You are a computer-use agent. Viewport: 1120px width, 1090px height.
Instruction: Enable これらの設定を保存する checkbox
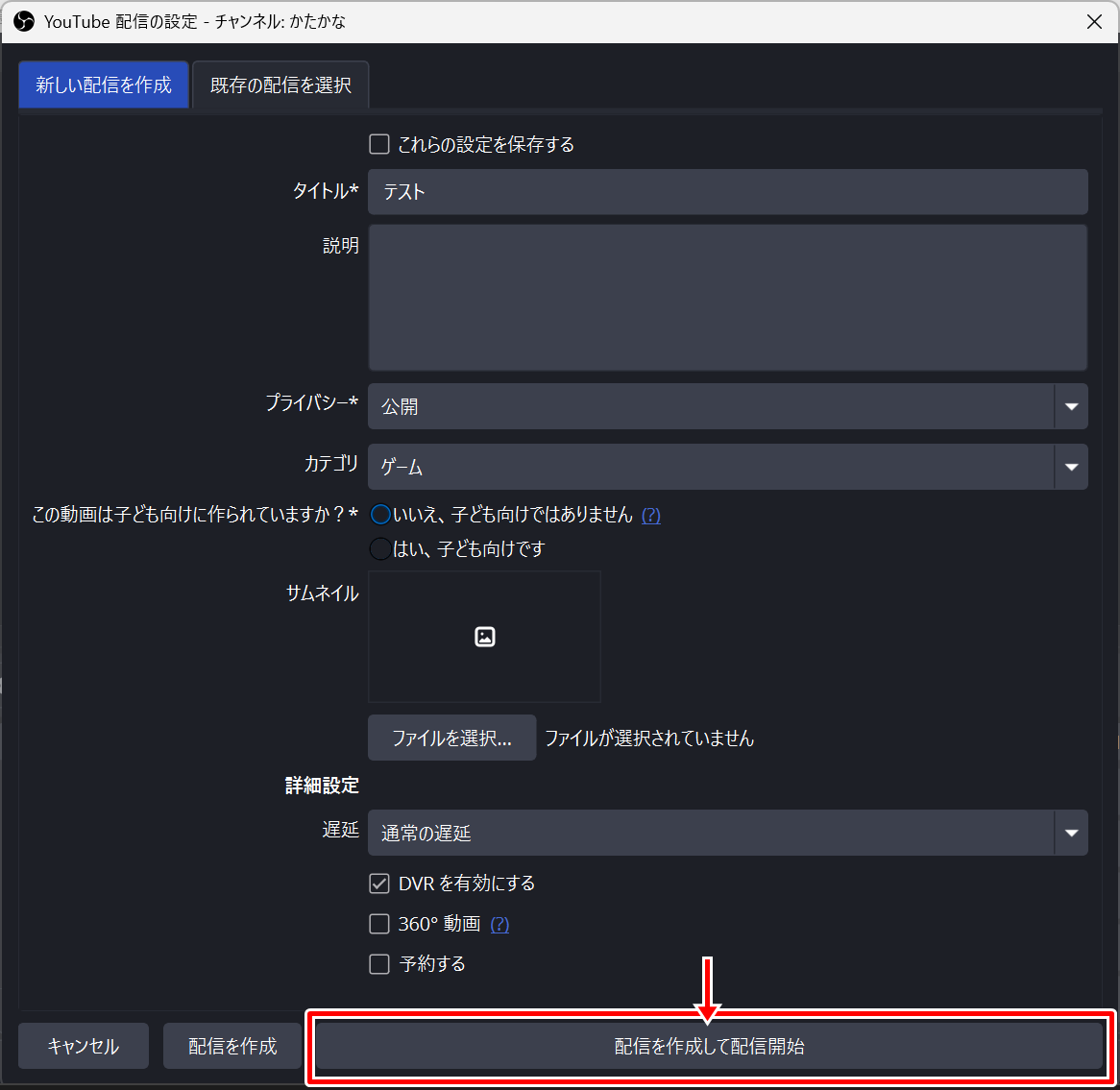pyautogui.click(x=379, y=145)
